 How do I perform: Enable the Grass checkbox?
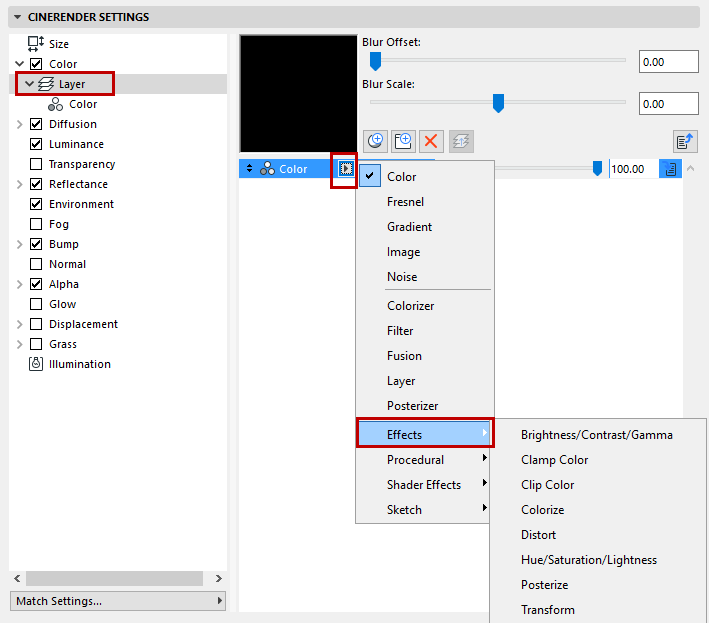pos(36,344)
